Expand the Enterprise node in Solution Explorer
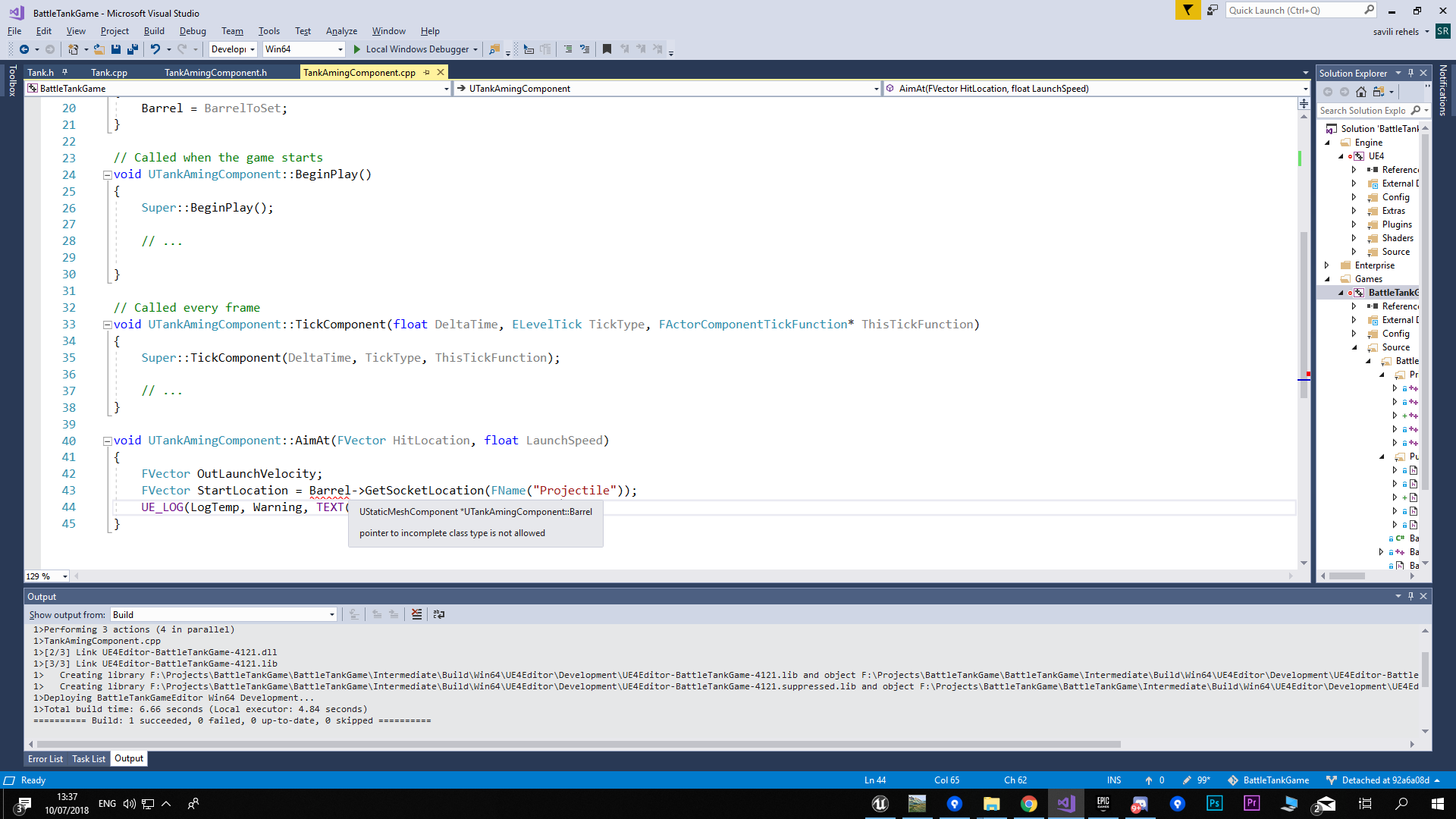 (x=1326, y=265)
